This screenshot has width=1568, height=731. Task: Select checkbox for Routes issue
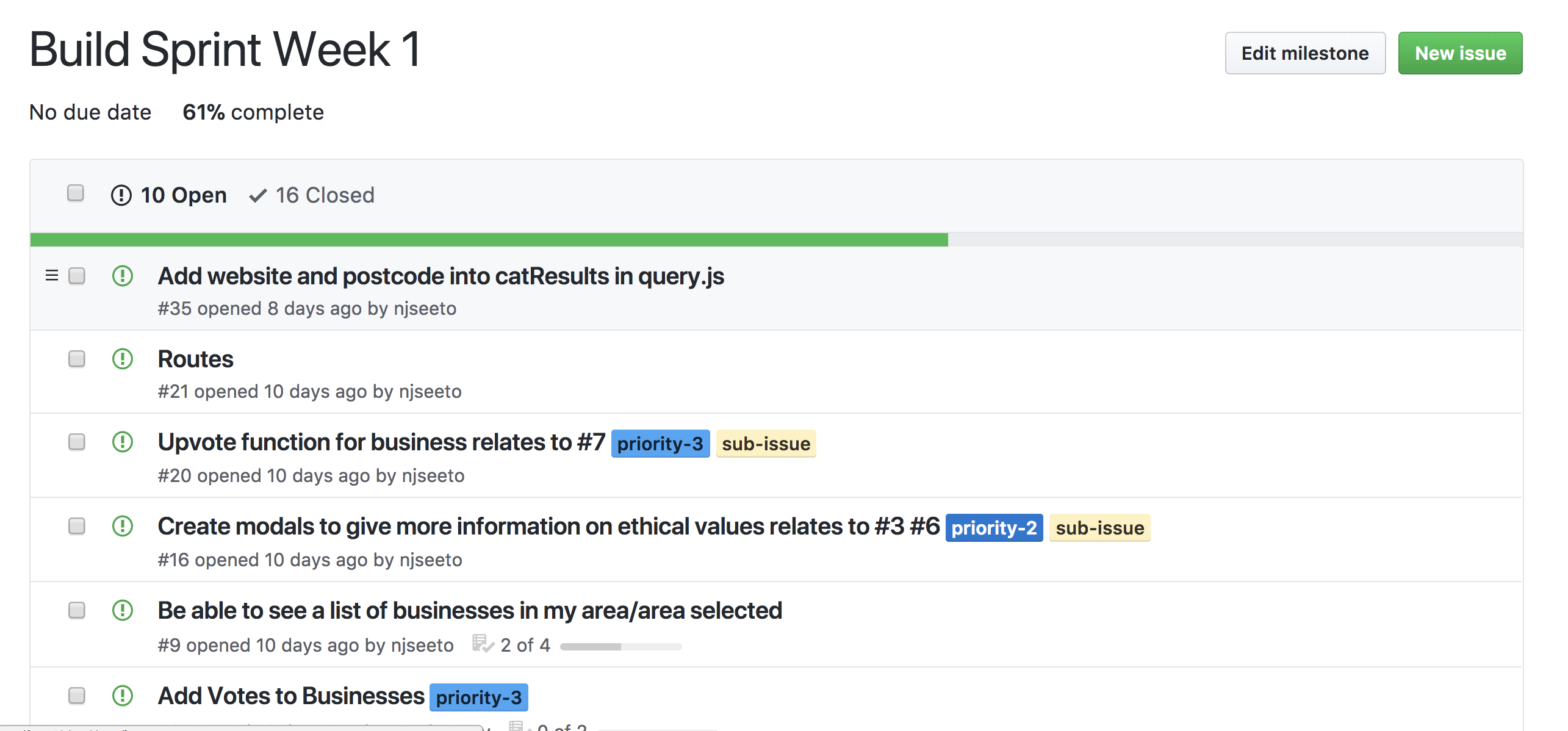tap(77, 359)
